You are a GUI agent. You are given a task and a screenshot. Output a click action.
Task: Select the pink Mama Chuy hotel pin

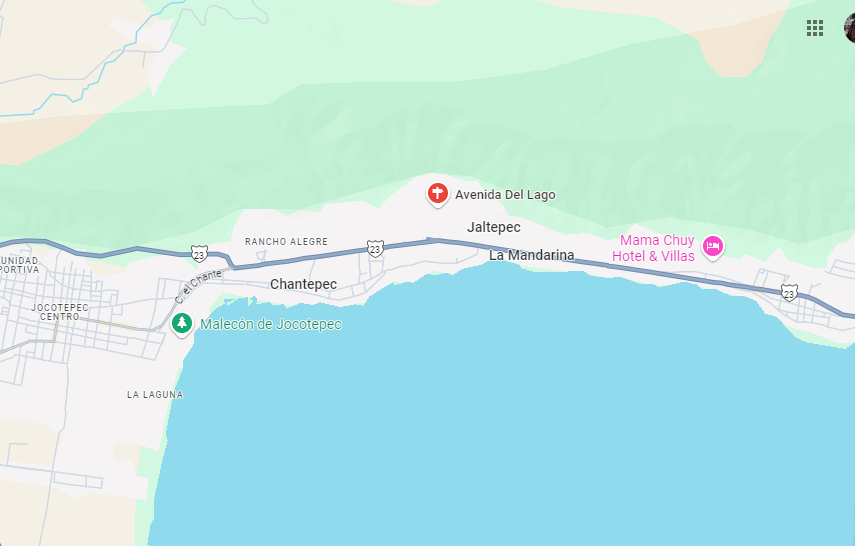click(x=712, y=247)
